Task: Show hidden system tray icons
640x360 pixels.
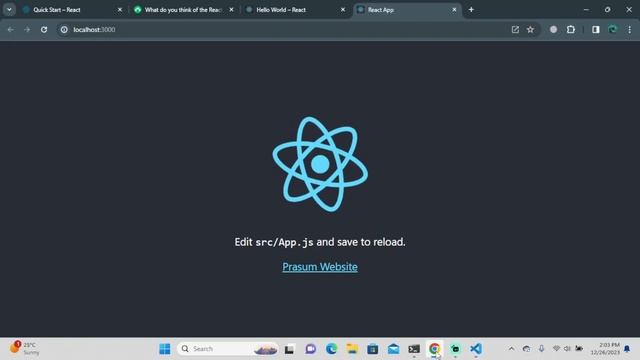Action: click(511, 349)
